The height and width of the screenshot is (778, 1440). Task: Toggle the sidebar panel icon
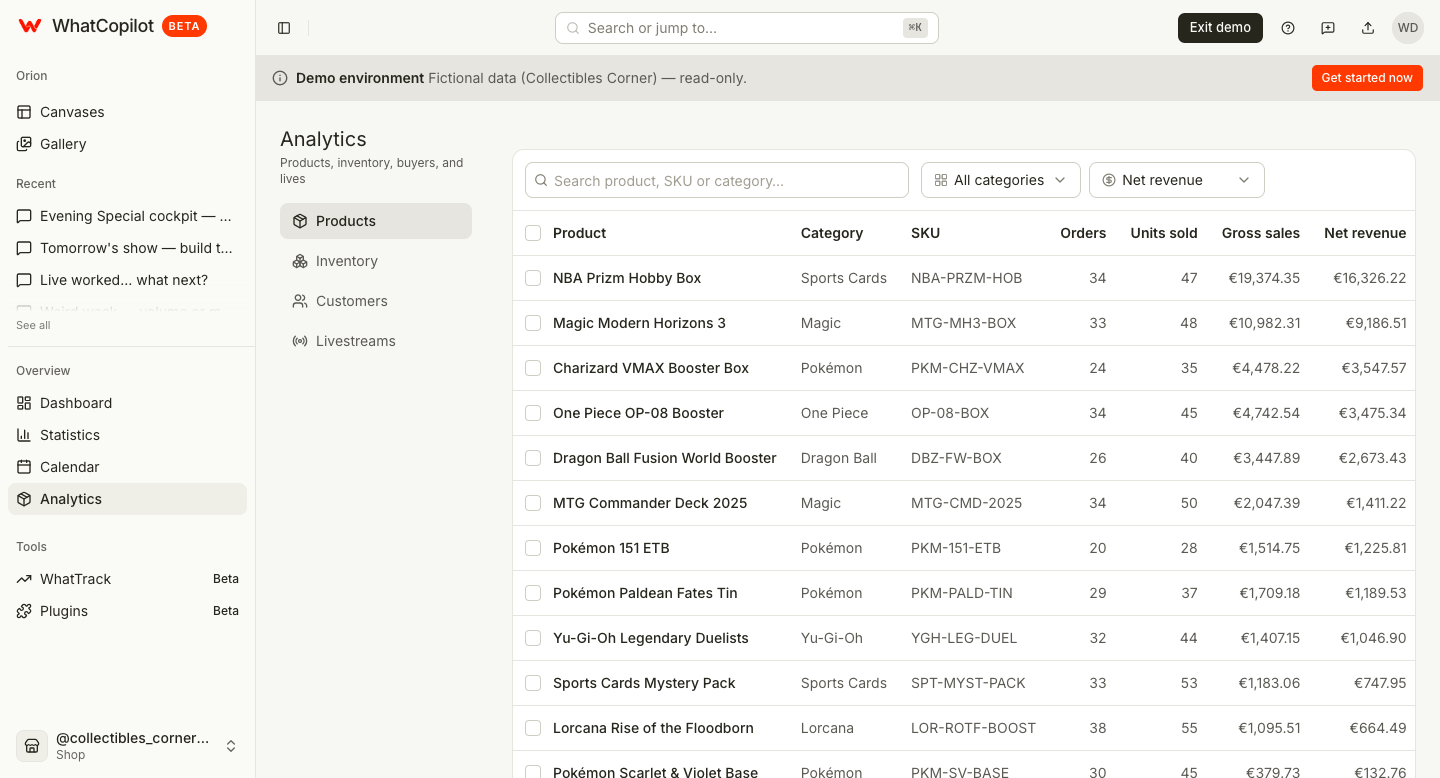pos(284,28)
